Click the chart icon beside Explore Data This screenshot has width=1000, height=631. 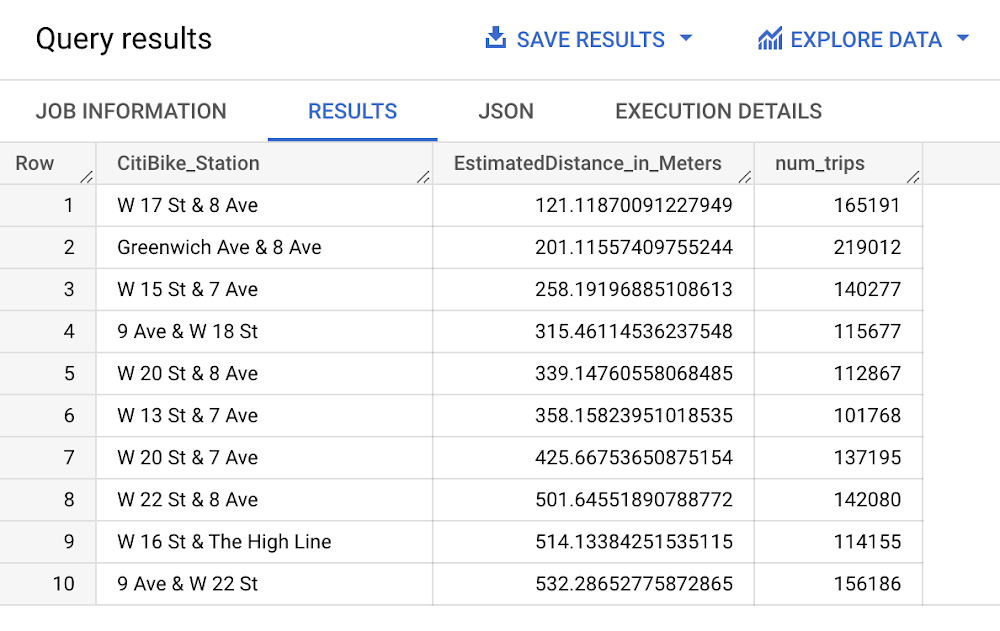pyautogui.click(x=770, y=39)
